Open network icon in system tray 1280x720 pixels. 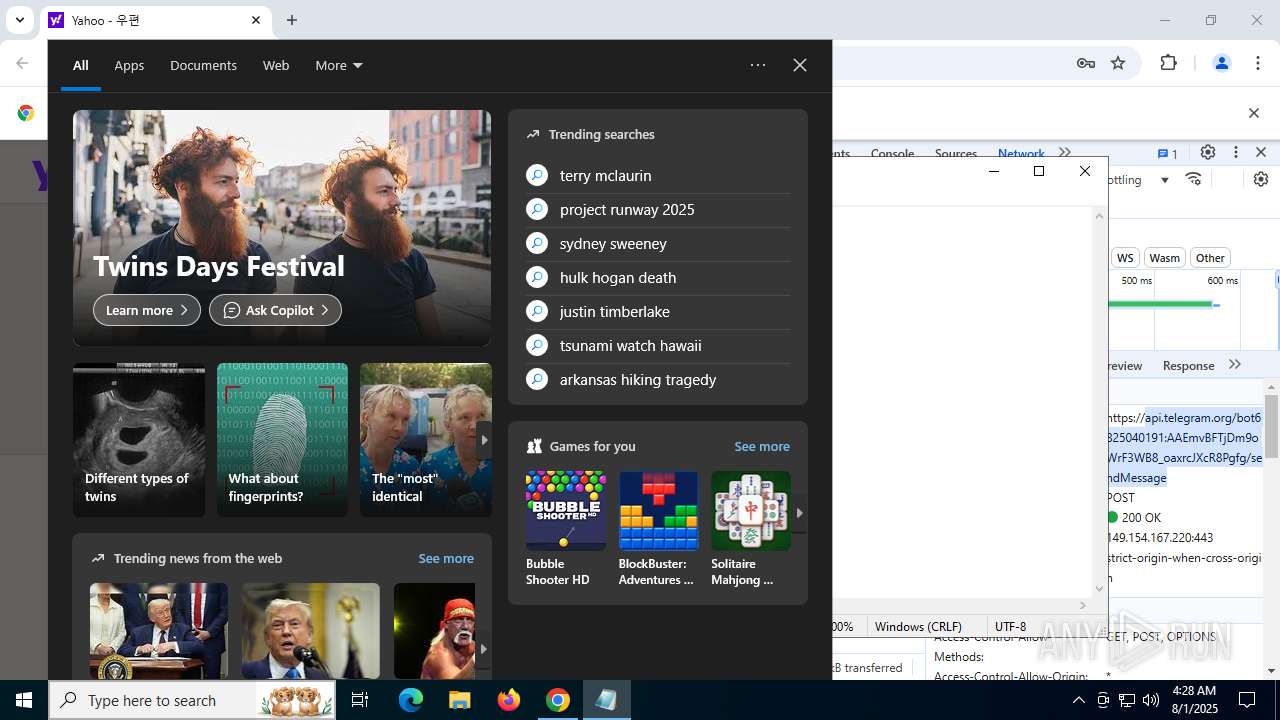[x=1127, y=700]
